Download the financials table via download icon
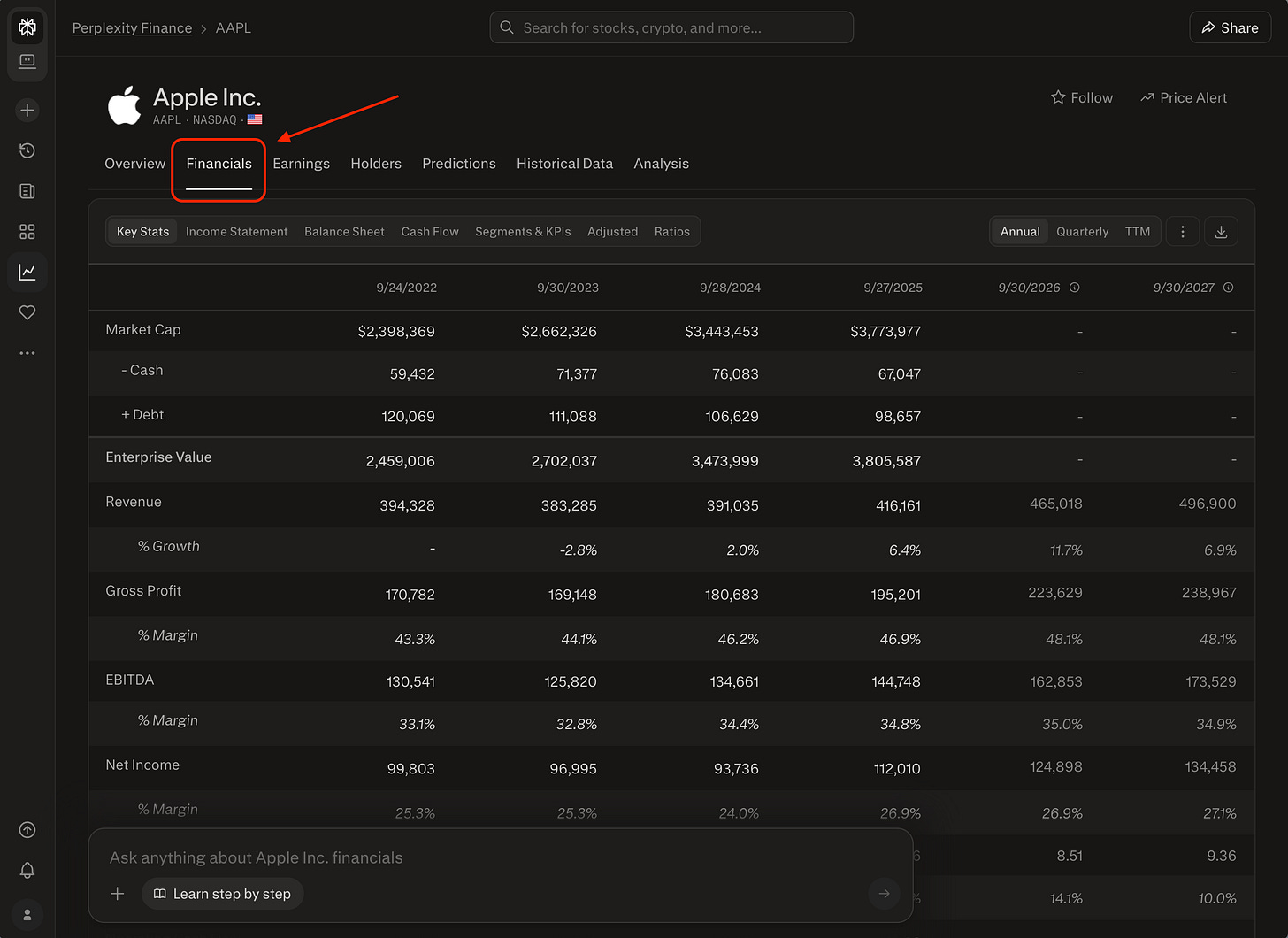 click(x=1221, y=231)
